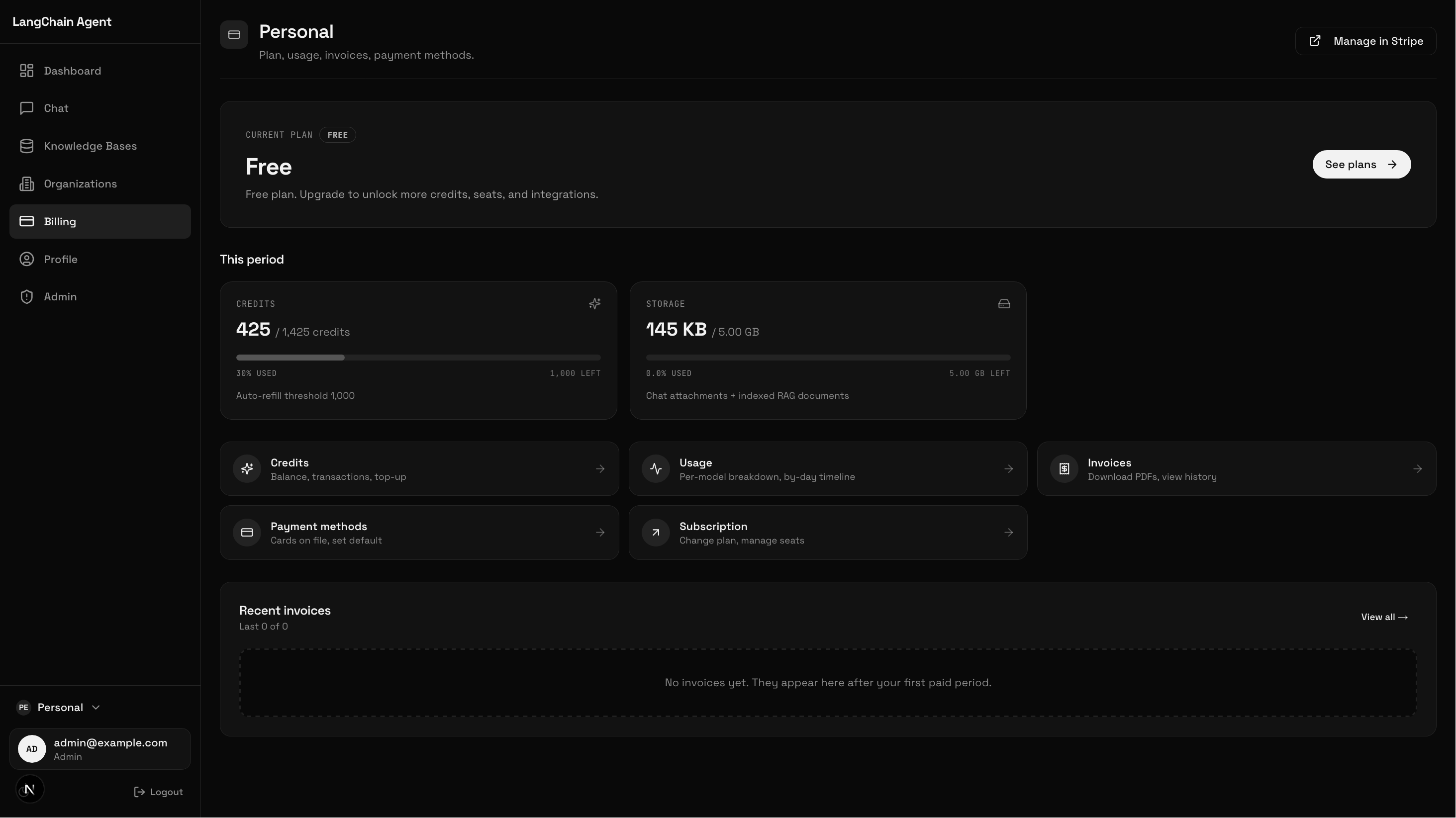Open the Admin section
Viewport: 1456px width, 818px height.
(100, 296)
